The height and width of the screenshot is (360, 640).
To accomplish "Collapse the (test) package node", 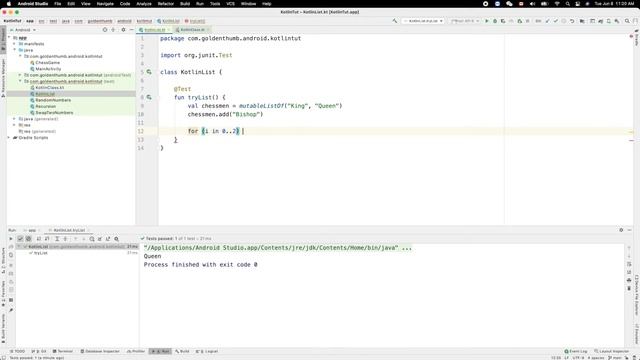I will pyautogui.click(x=20, y=81).
